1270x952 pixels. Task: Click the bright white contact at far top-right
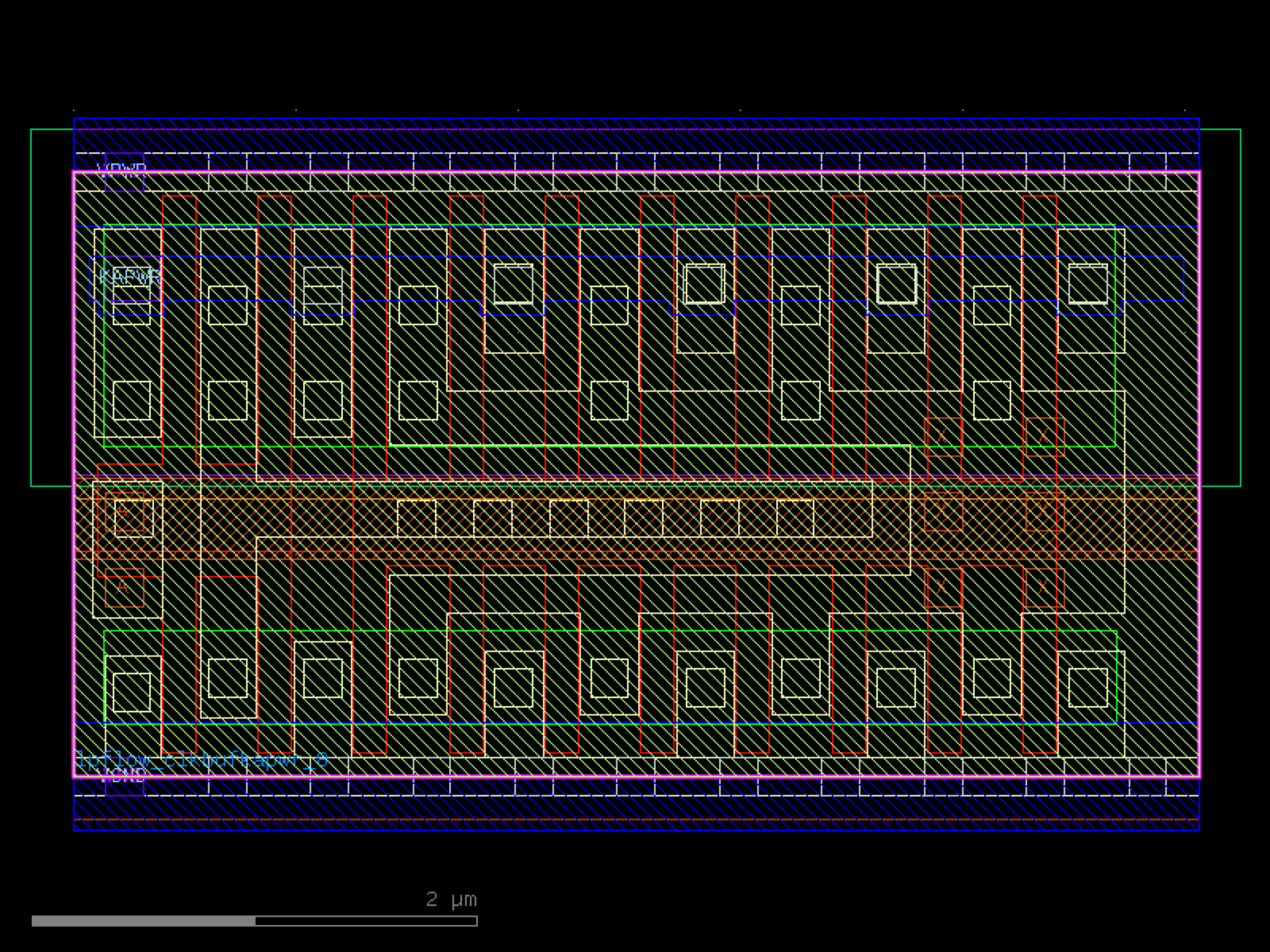click(x=1088, y=284)
